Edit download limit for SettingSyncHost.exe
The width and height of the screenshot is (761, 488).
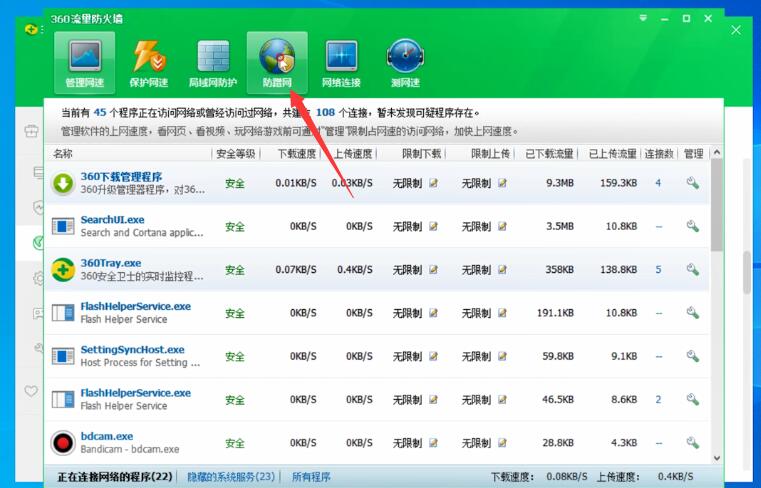(x=433, y=356)
